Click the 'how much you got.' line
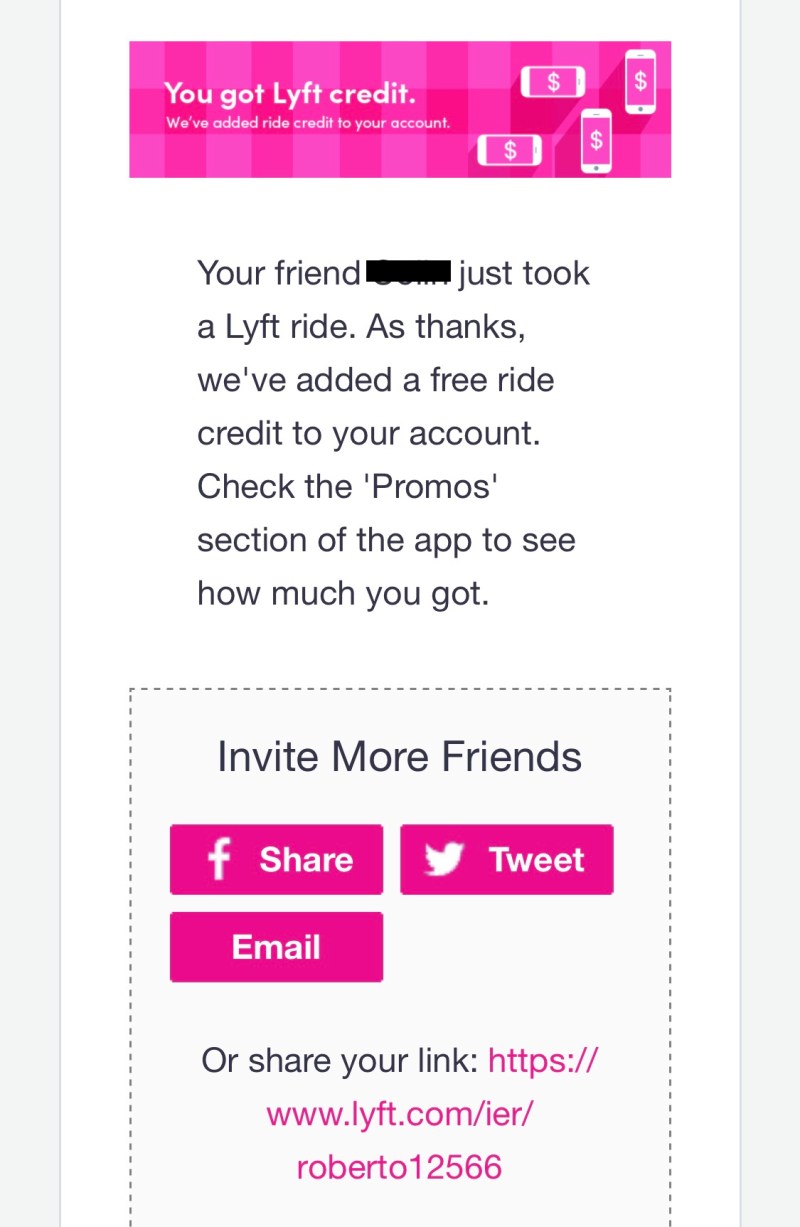Screen dimensions: 800x1227 pyautogui.click(x=343, y=593)
